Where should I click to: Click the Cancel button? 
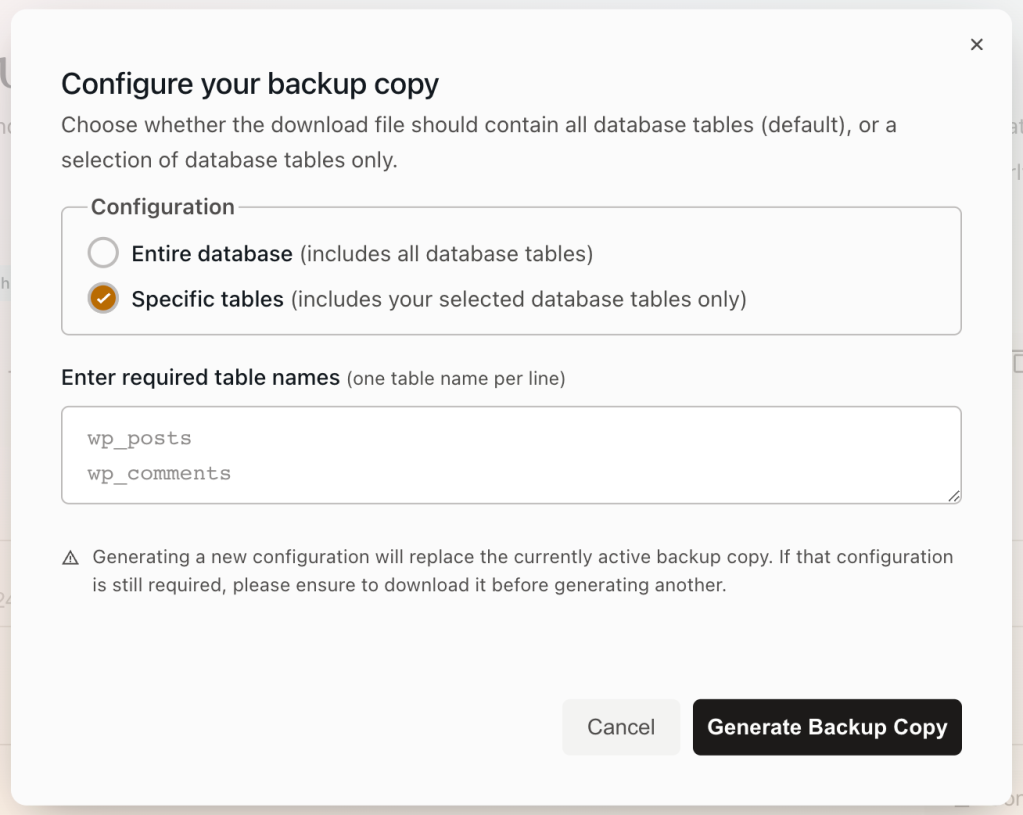click(x=621, y=727)
